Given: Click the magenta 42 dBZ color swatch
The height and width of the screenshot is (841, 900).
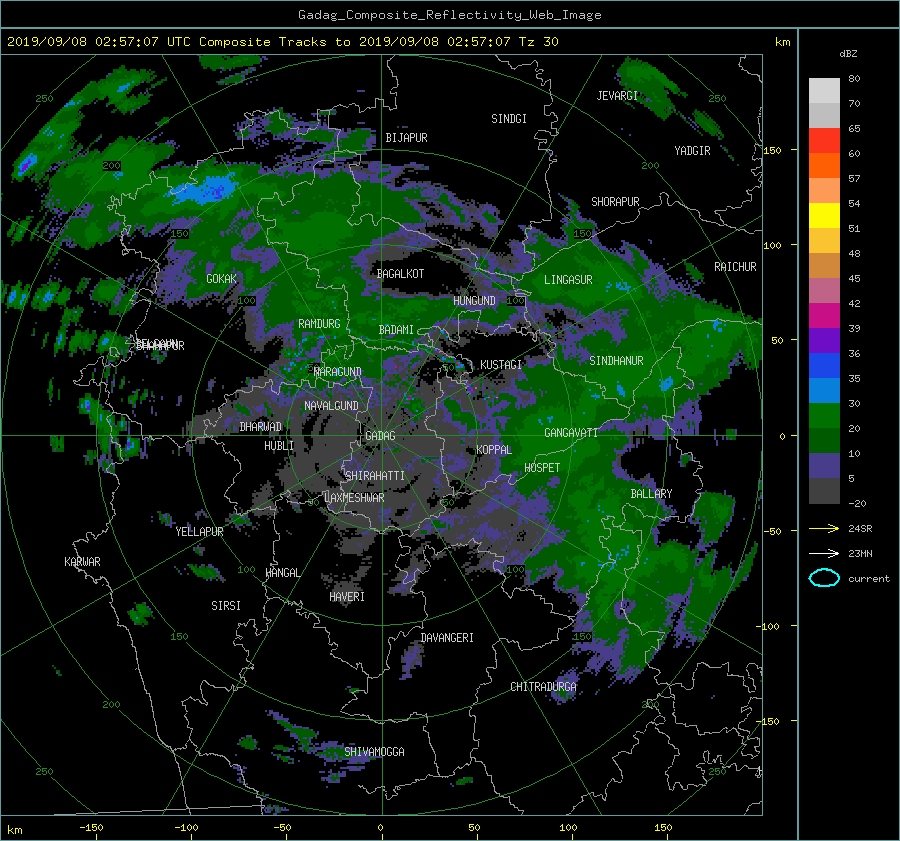Looking at the screenshot, I should (824, 315).
